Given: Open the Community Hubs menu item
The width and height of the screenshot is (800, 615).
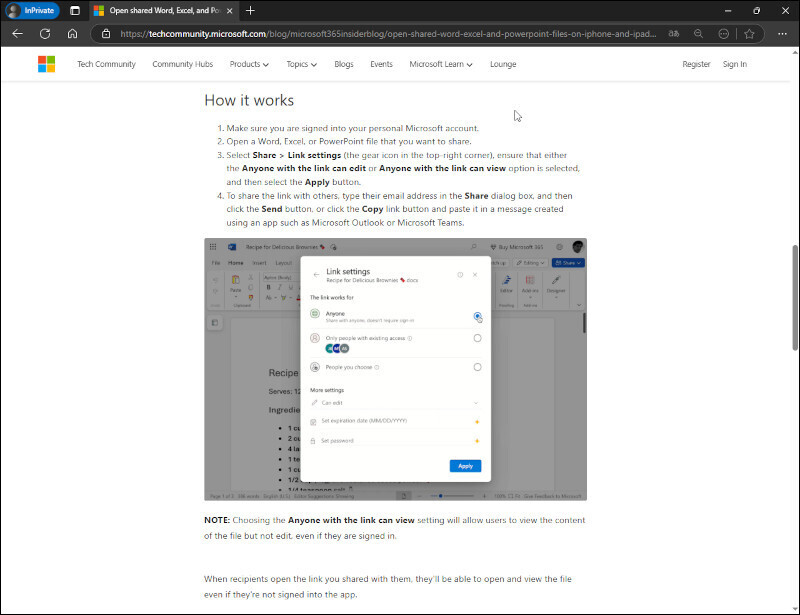Looking at the screenshot, I should pyautogui.click(x=183, y=64).
